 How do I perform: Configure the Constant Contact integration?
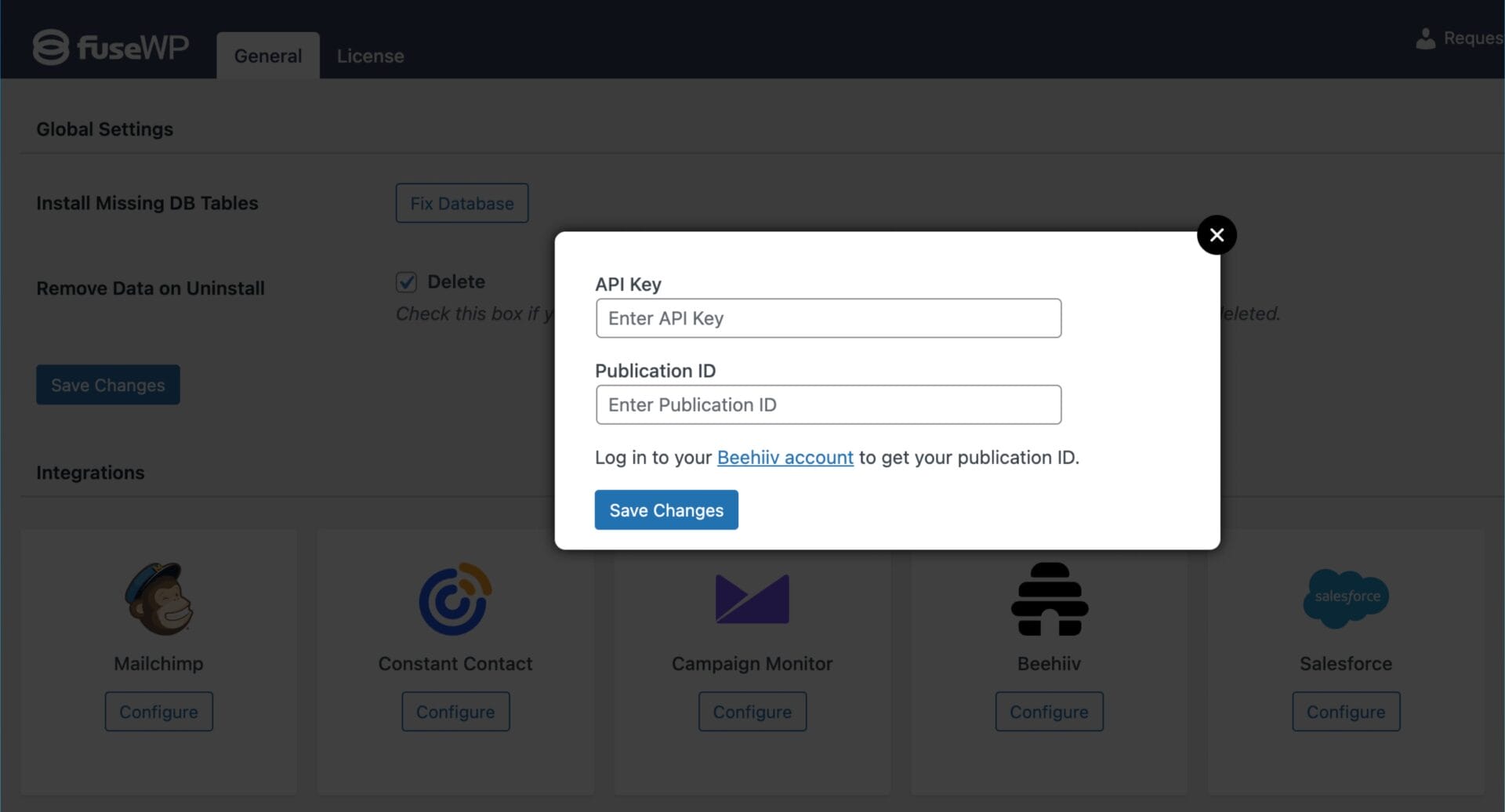(x=455, y=712)
